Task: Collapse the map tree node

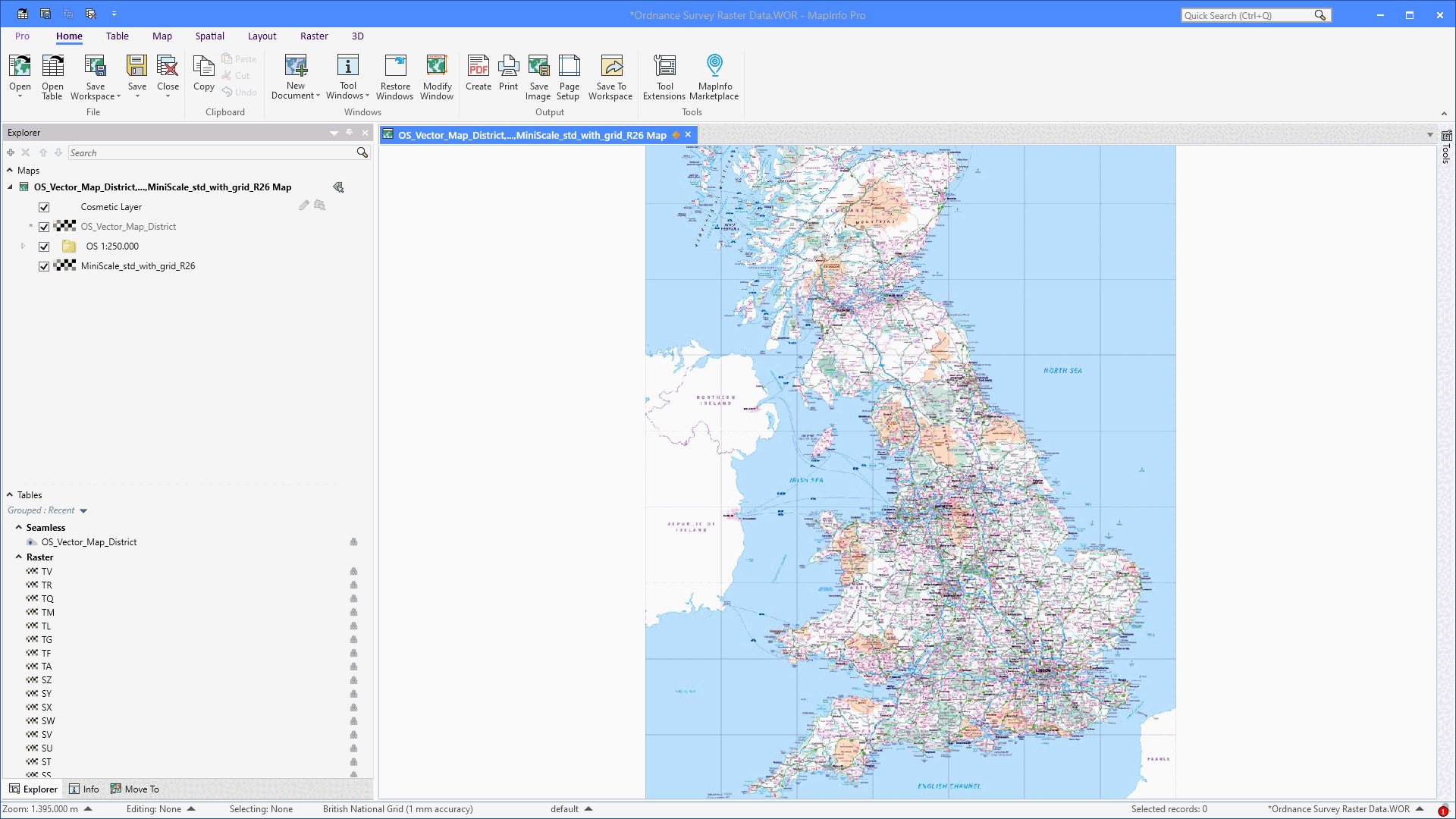Action: point(10,187)
